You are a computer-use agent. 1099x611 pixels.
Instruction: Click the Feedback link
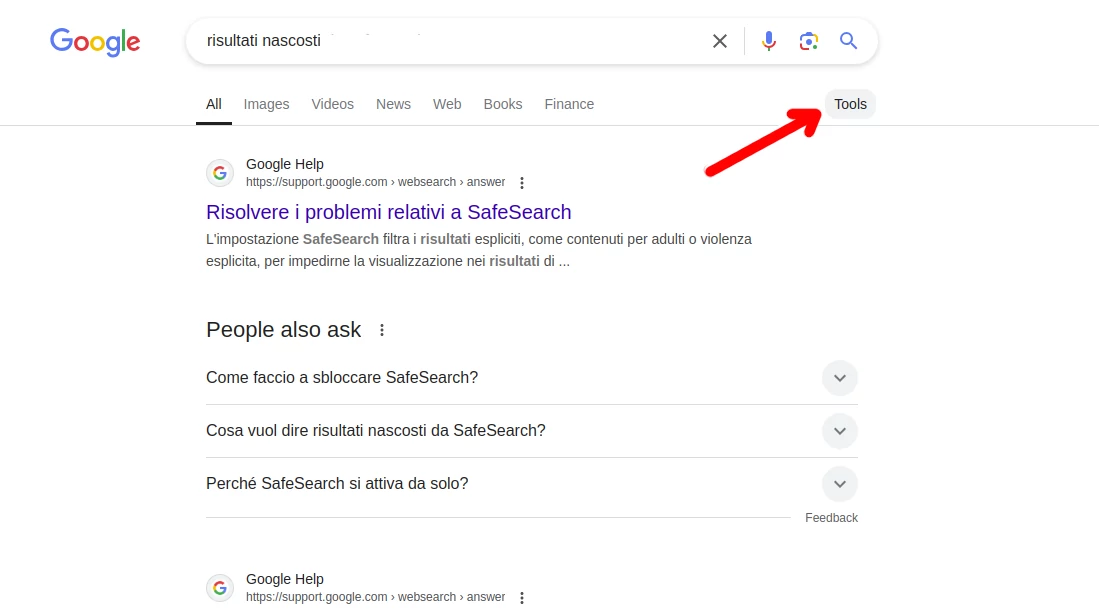(x=831, y=518)
